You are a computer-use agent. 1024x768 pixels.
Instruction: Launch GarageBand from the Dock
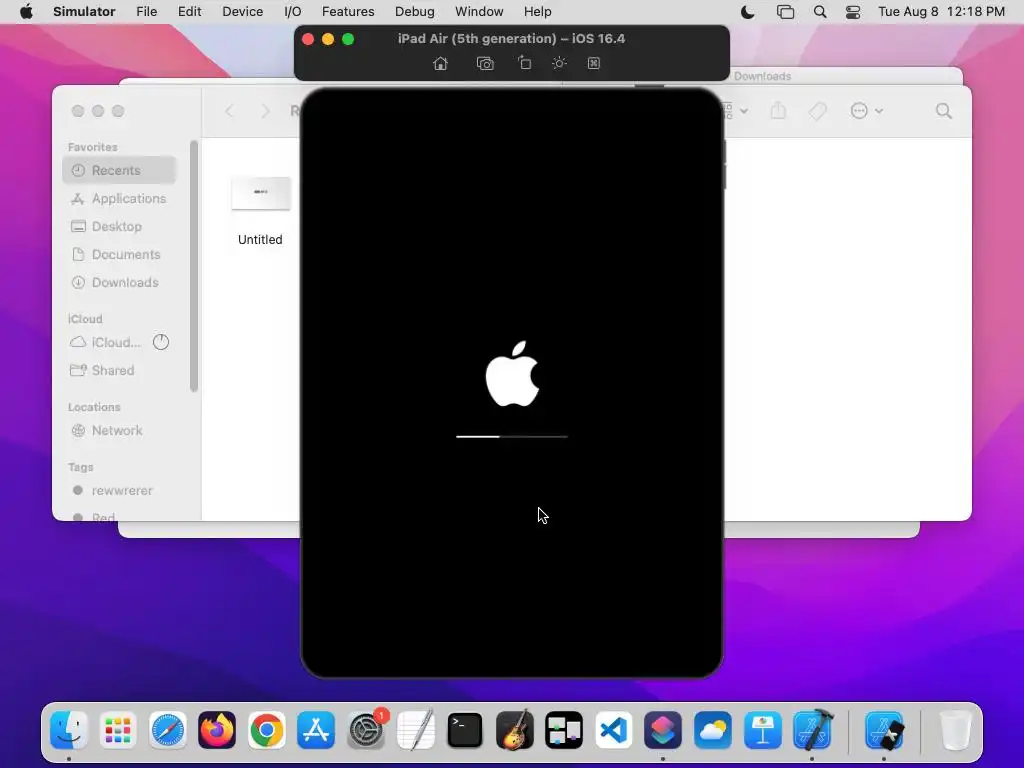click(515, 729)
